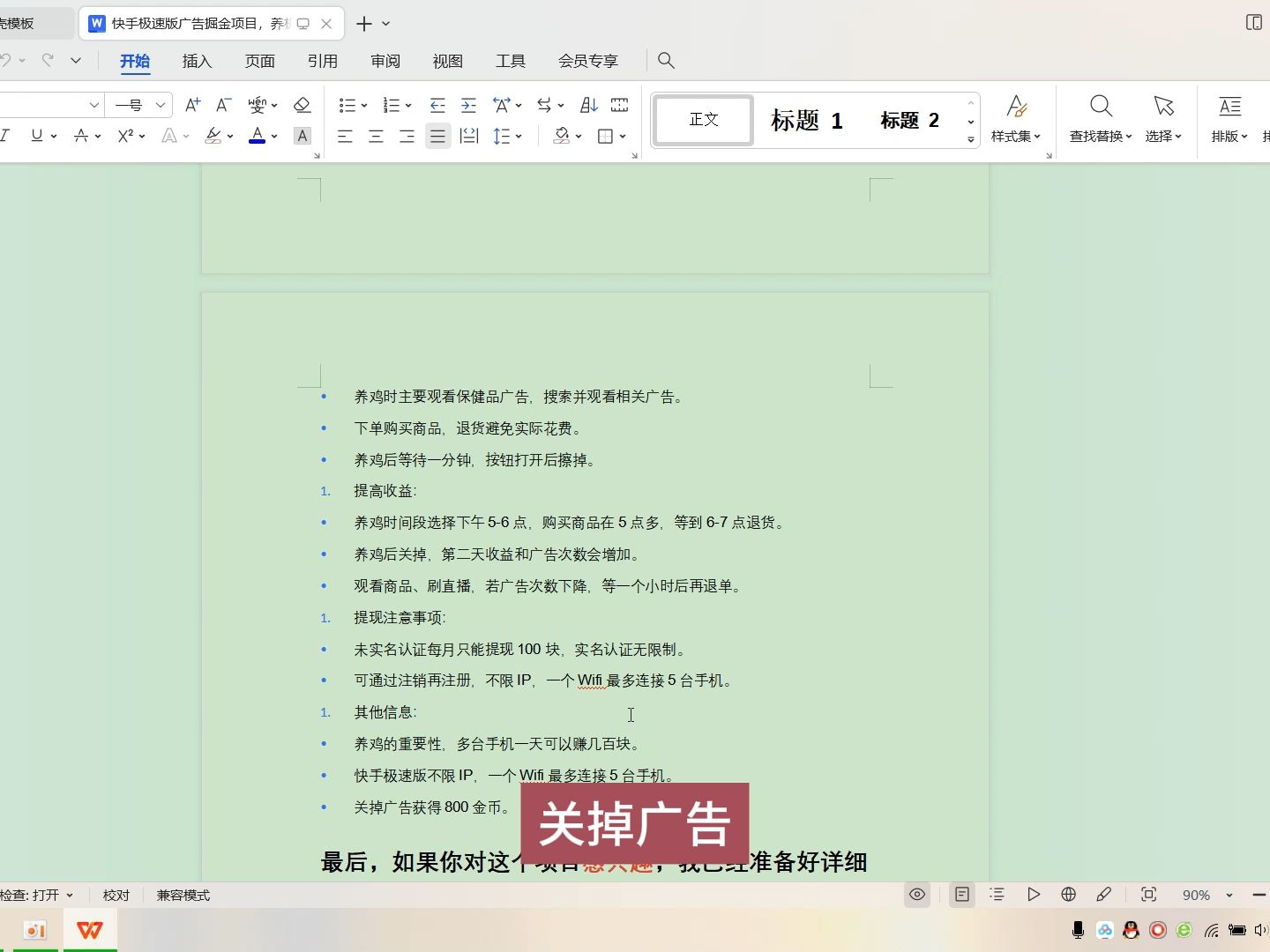Insert a numbered list
This screenshot has width=1270, height=952.
(392, 105)
